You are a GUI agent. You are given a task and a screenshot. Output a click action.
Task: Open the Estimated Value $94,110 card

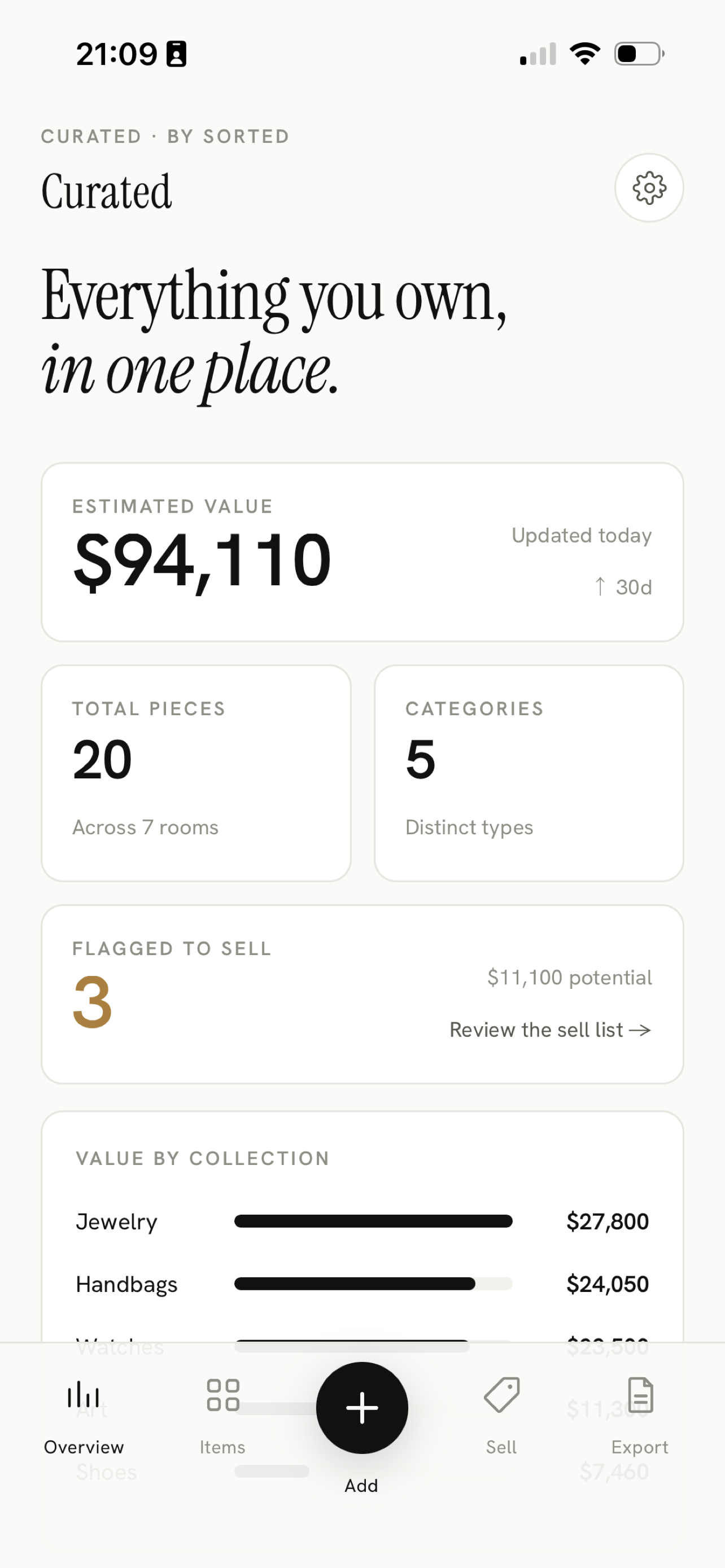[362, 552]
